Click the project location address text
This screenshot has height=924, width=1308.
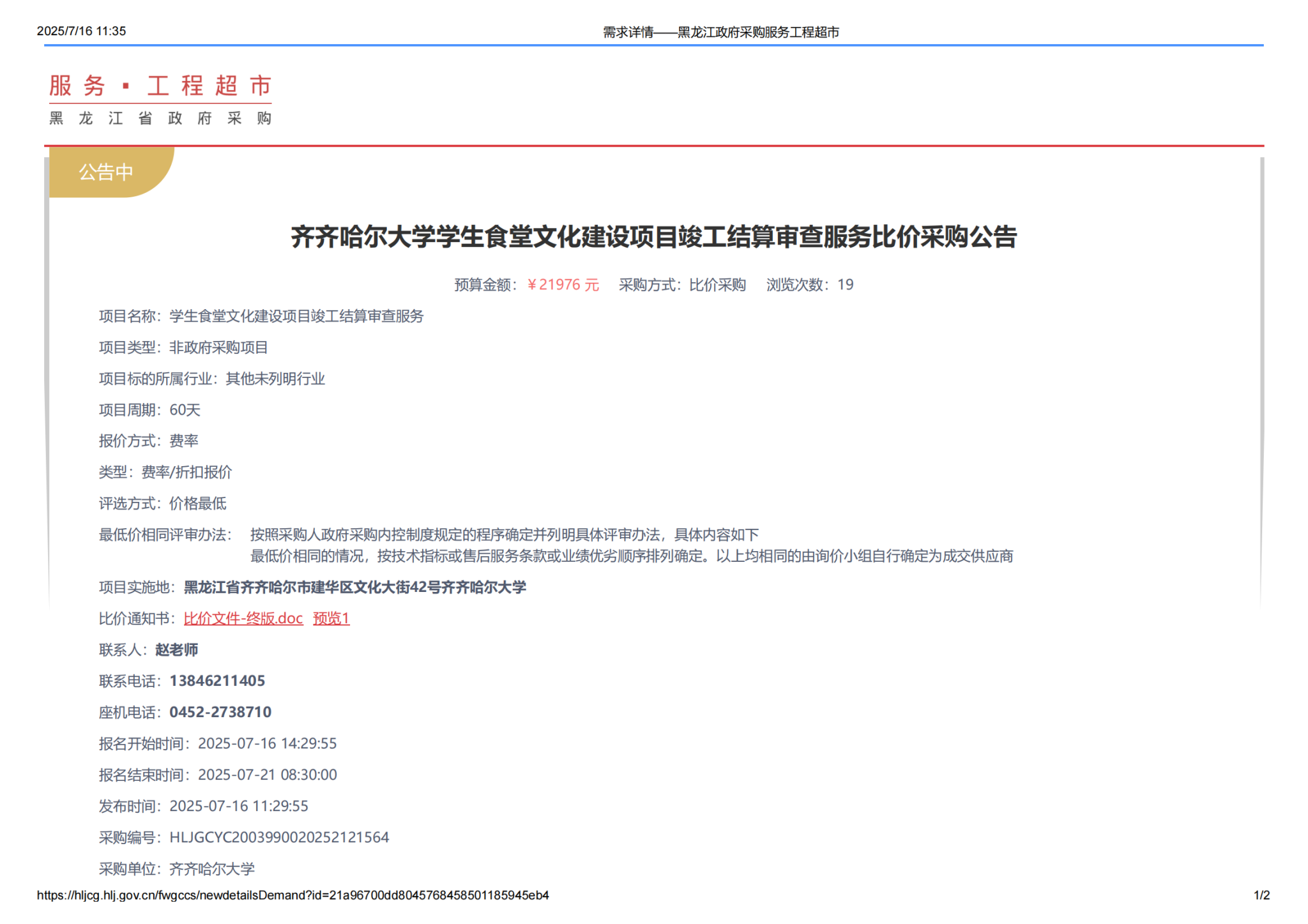pos(355,587)
